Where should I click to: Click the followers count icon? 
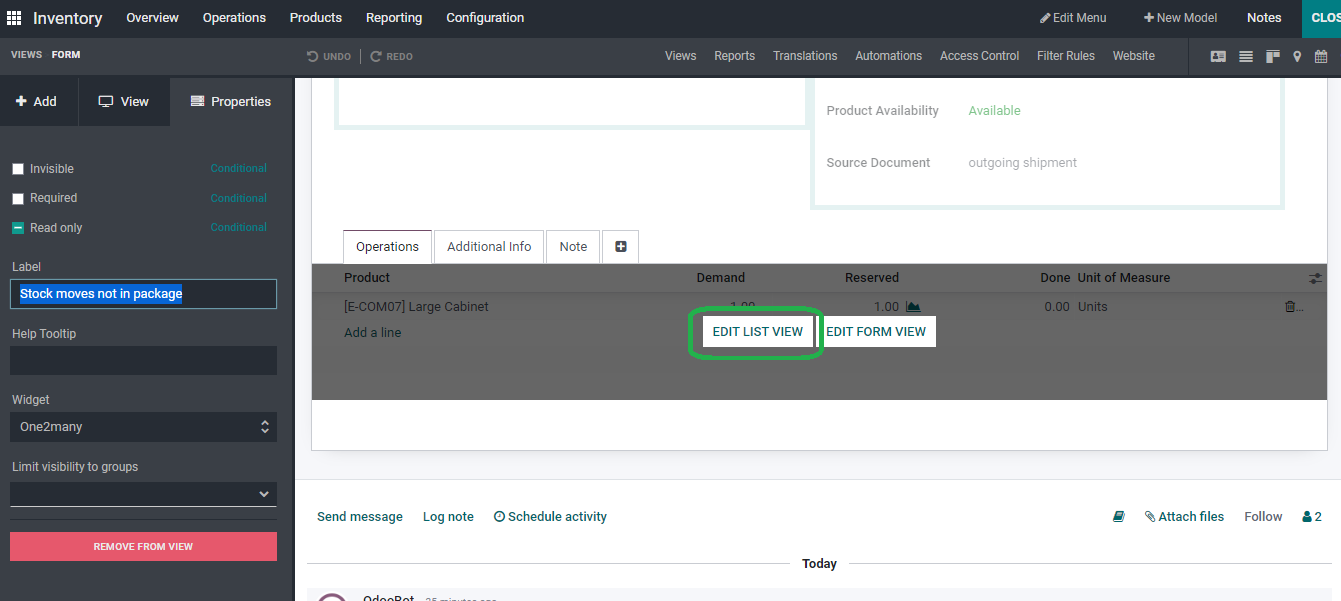click(1312, 517)
